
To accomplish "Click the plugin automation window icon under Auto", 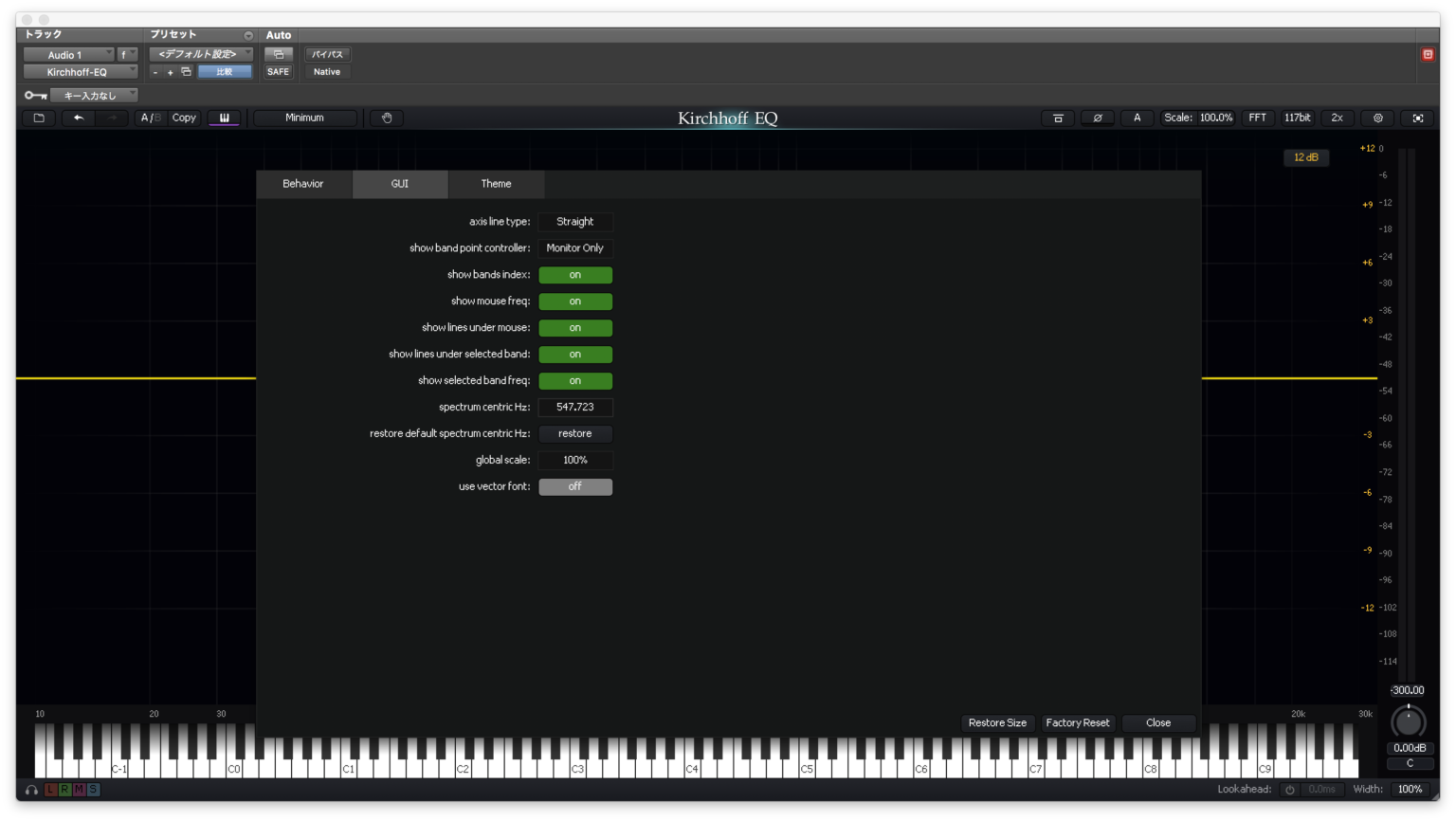I will [279, 54].
